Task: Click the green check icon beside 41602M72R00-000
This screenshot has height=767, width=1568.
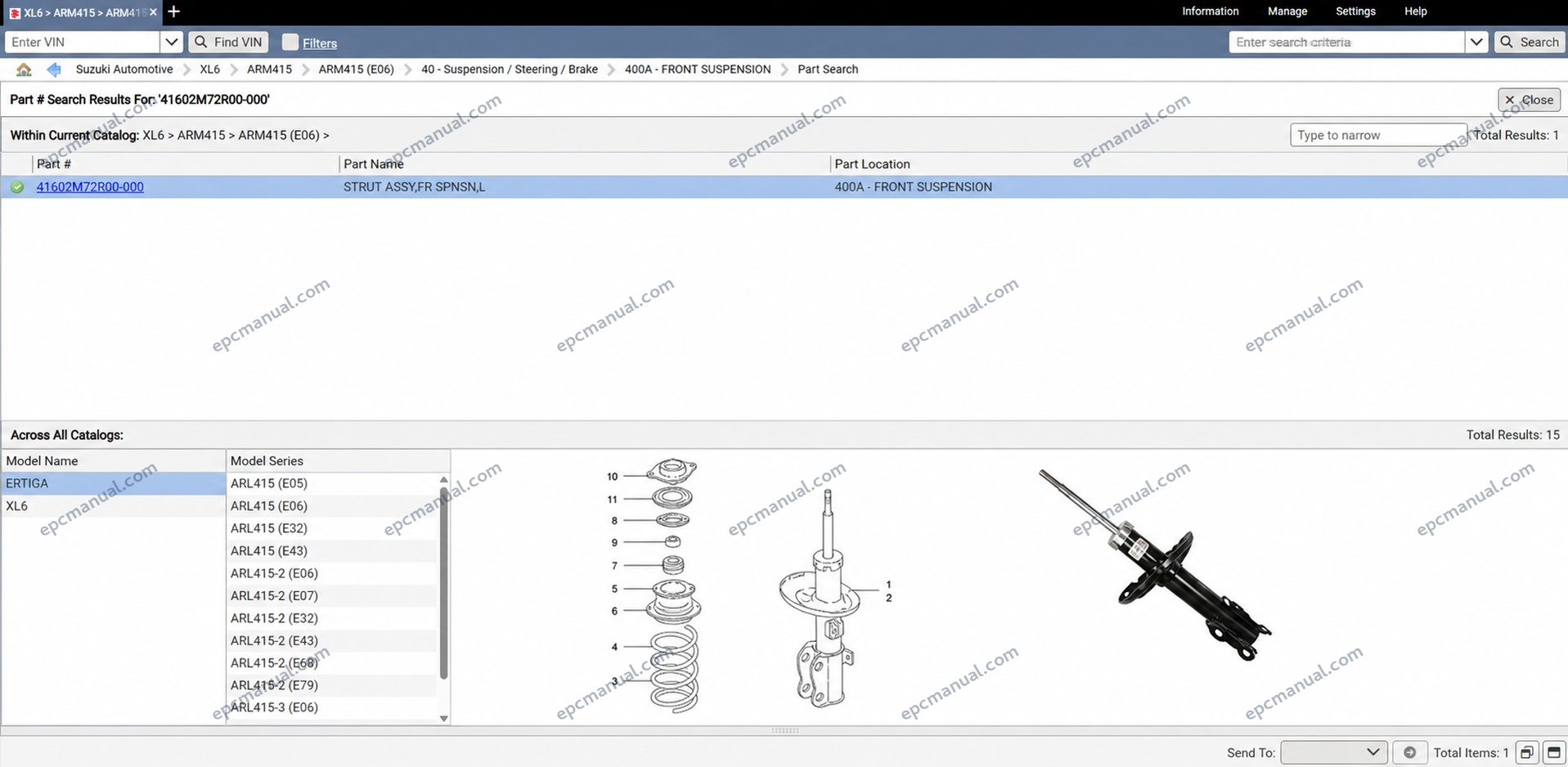Action: point(17,187)
